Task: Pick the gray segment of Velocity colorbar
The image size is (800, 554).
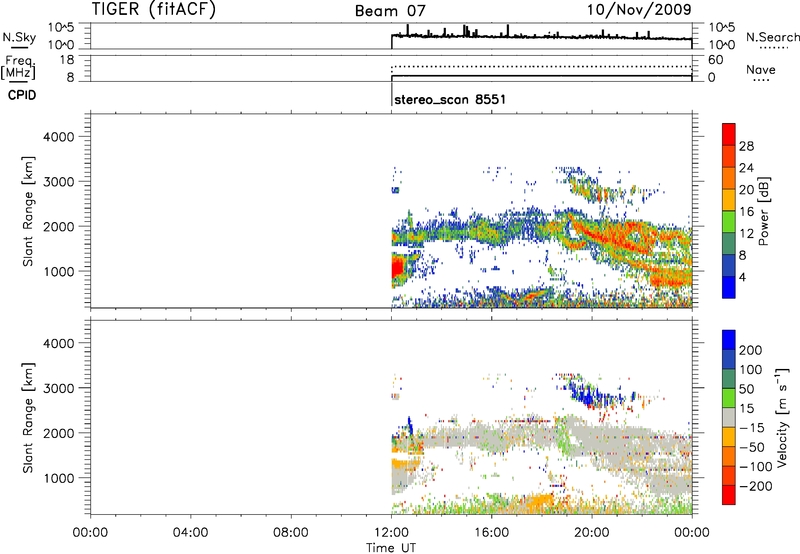Action: 729,417
